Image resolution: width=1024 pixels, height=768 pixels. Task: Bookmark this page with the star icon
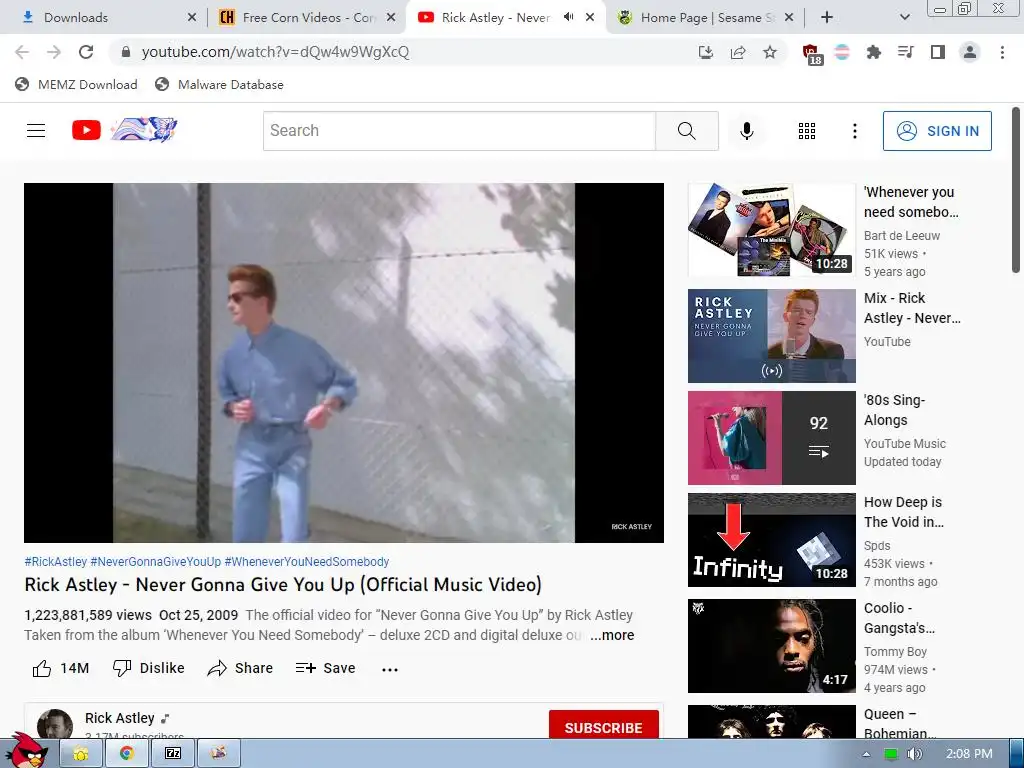[770, 52]
